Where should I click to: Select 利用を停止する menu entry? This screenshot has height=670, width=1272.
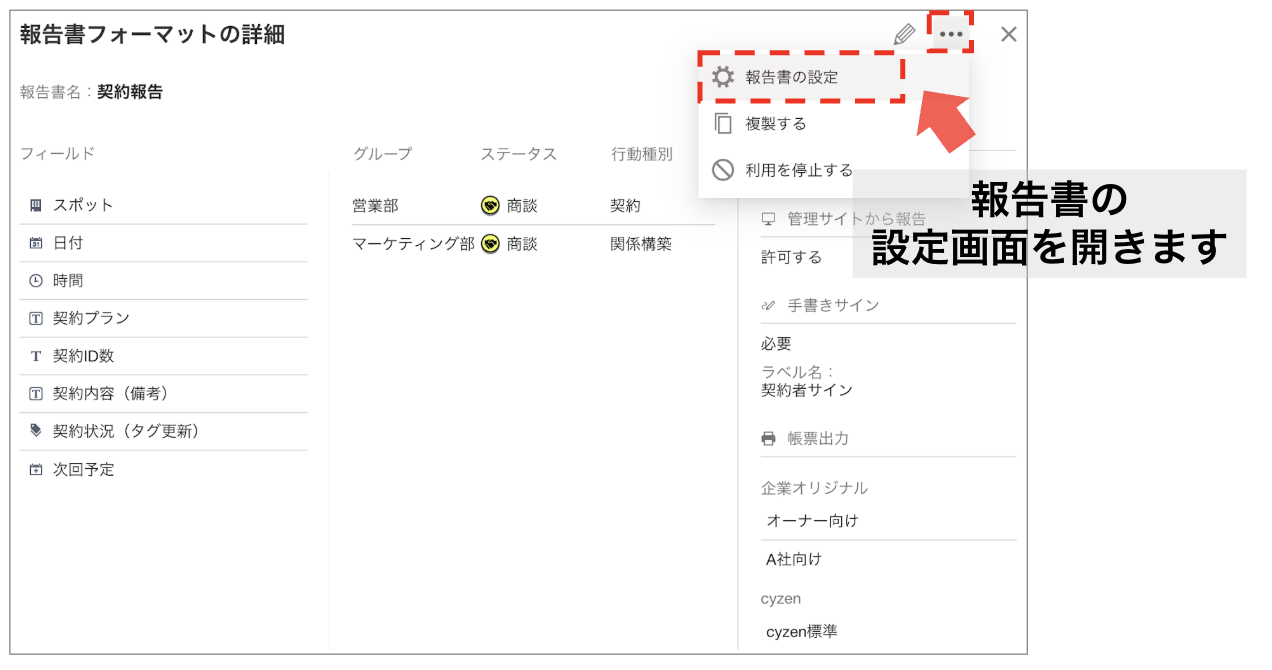tap(834, 170)
